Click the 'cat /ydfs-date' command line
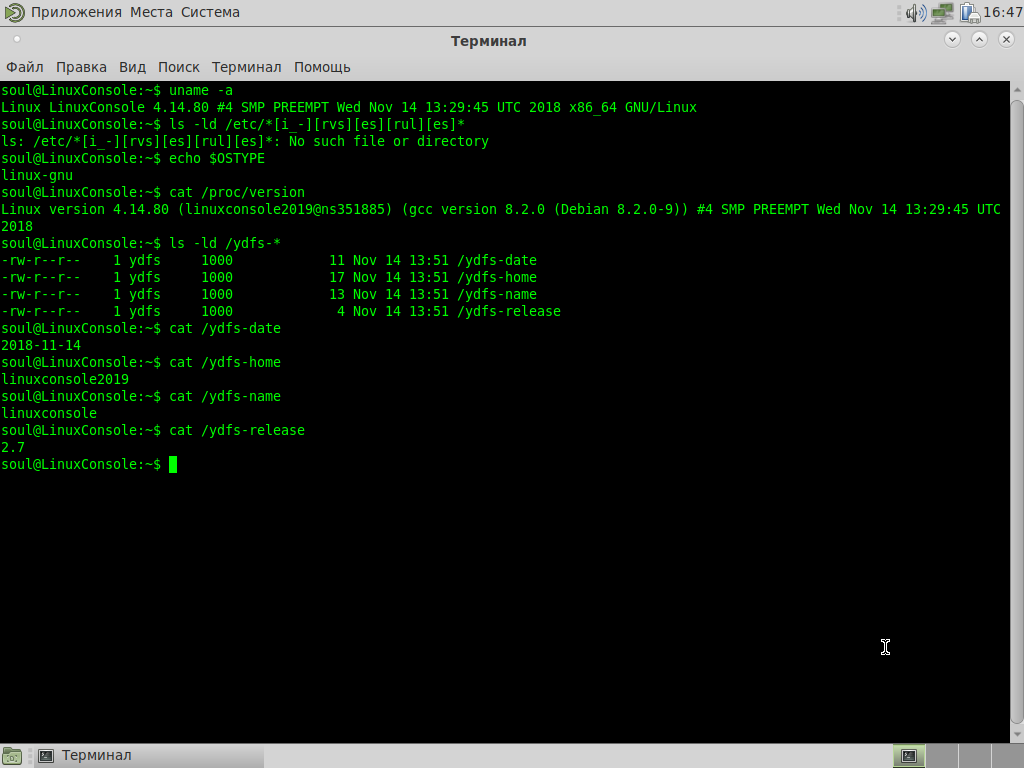1024x768 pixels. click(141, 328)
